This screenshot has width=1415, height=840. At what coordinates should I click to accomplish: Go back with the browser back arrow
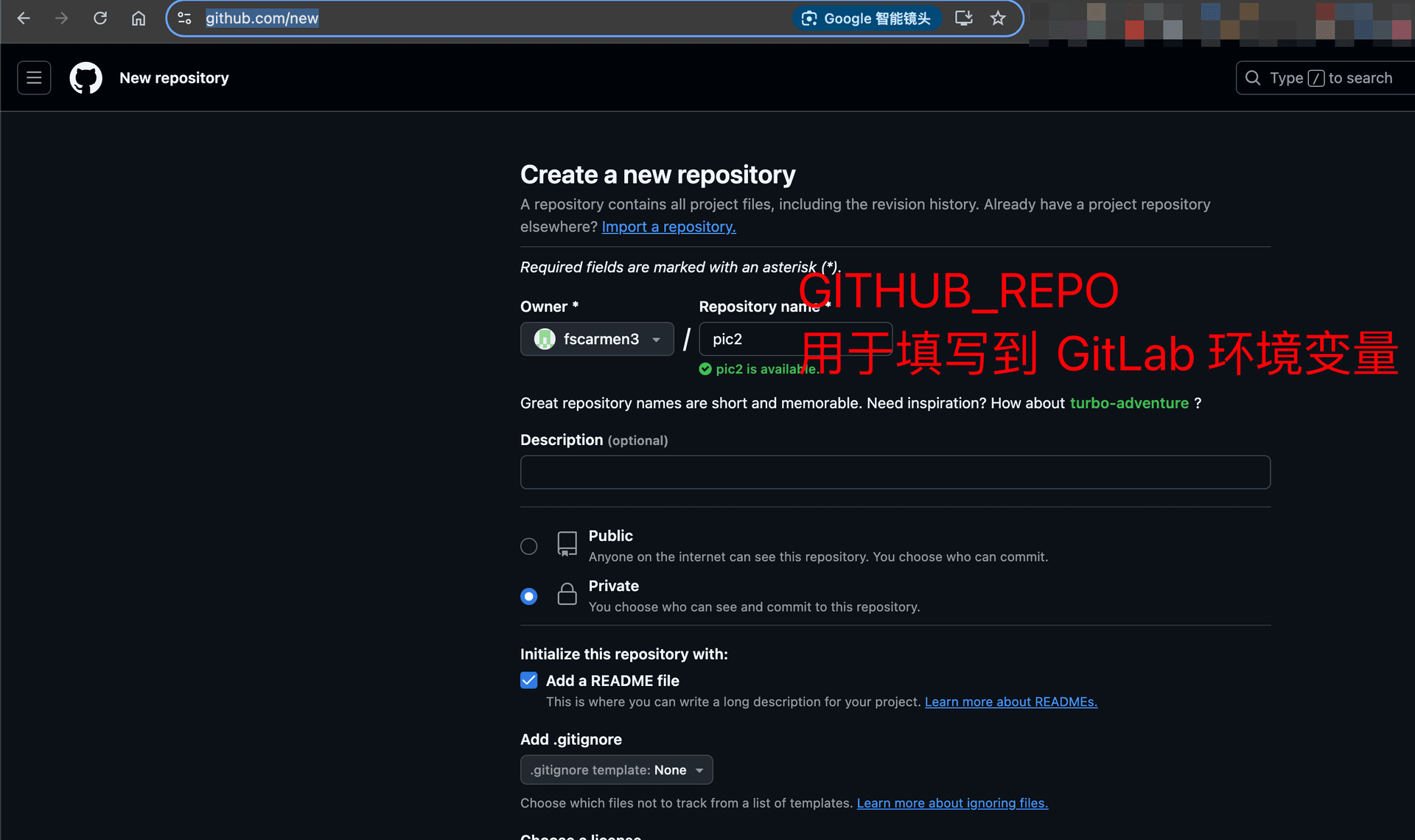click(24, 18)
